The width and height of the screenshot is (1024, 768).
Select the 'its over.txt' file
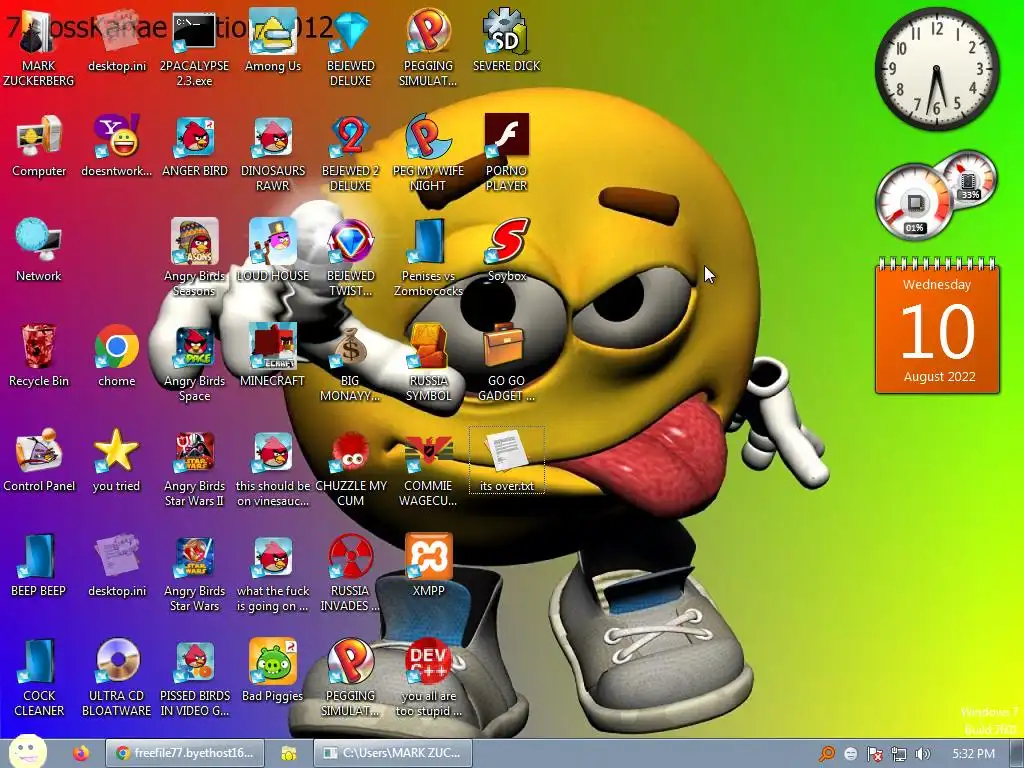(507, 460)
